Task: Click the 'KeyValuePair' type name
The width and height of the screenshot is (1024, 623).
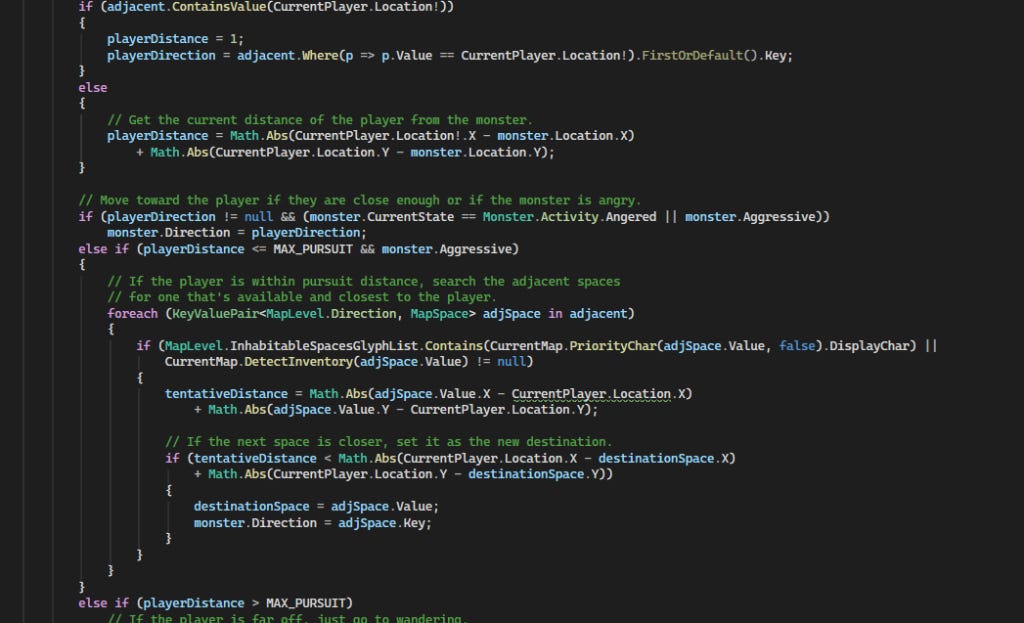Action: click(216, 313)
